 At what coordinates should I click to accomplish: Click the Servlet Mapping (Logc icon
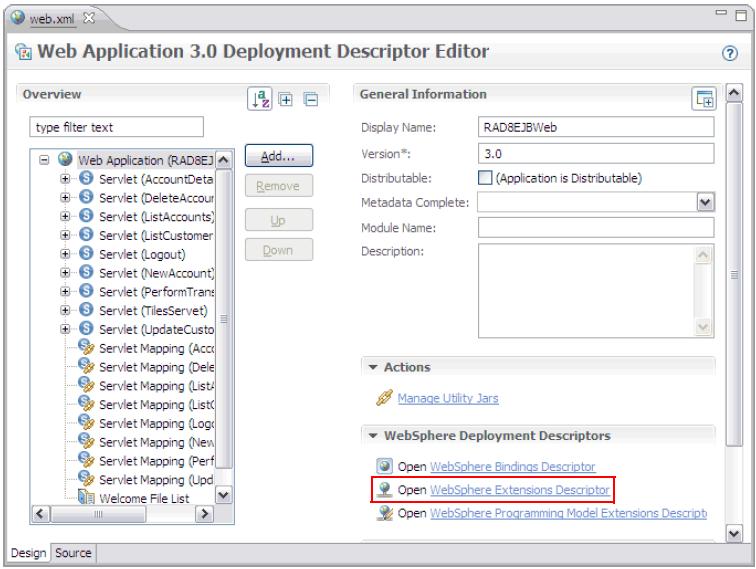click(86, 422)
